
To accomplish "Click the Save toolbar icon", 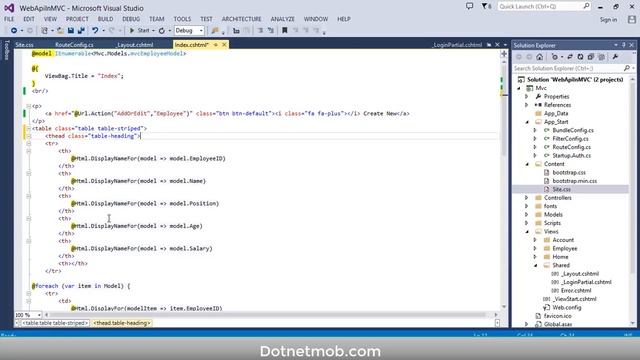I will pos(71,31).
